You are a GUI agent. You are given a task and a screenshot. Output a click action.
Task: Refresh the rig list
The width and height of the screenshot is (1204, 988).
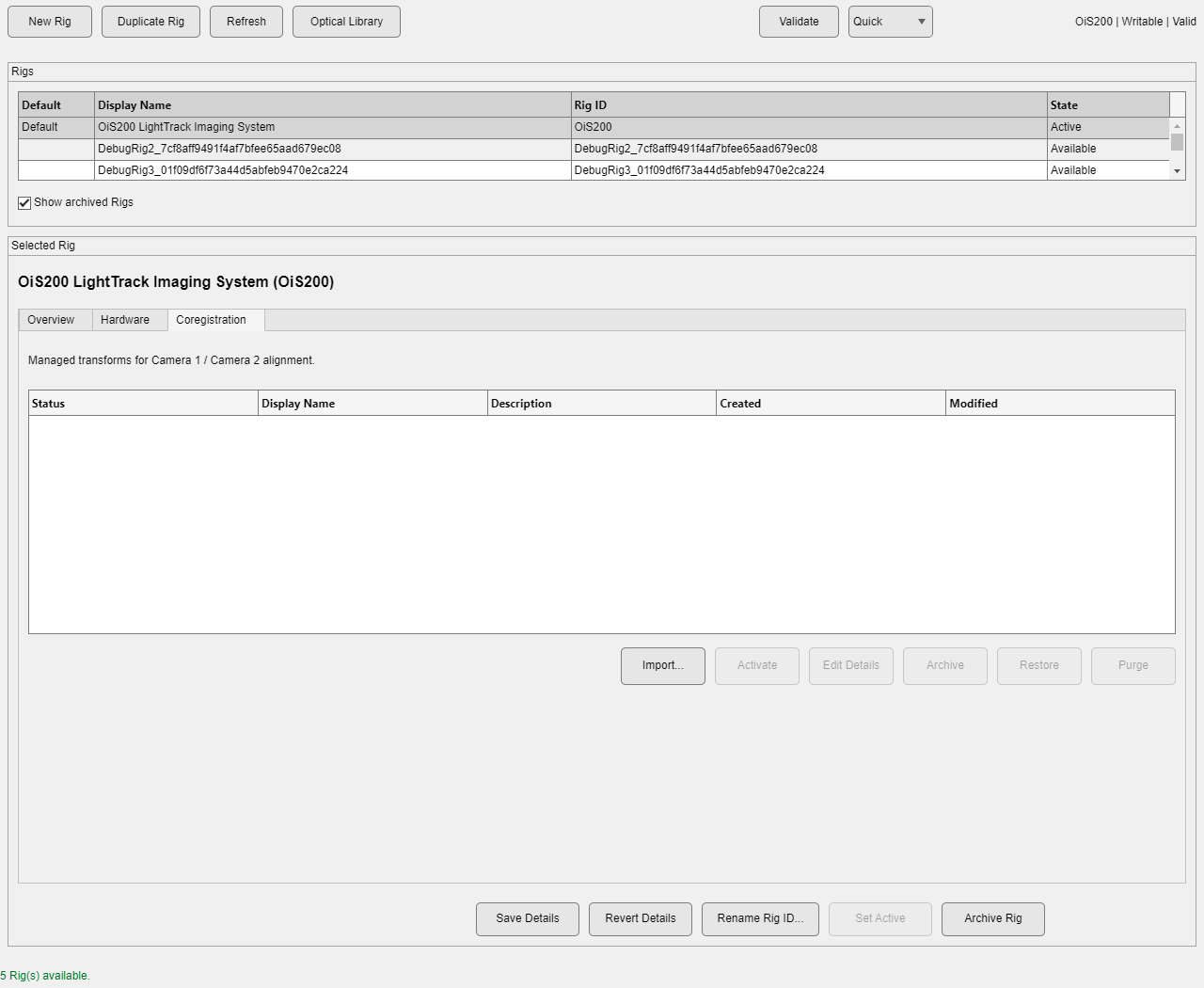tap(246, 22)
